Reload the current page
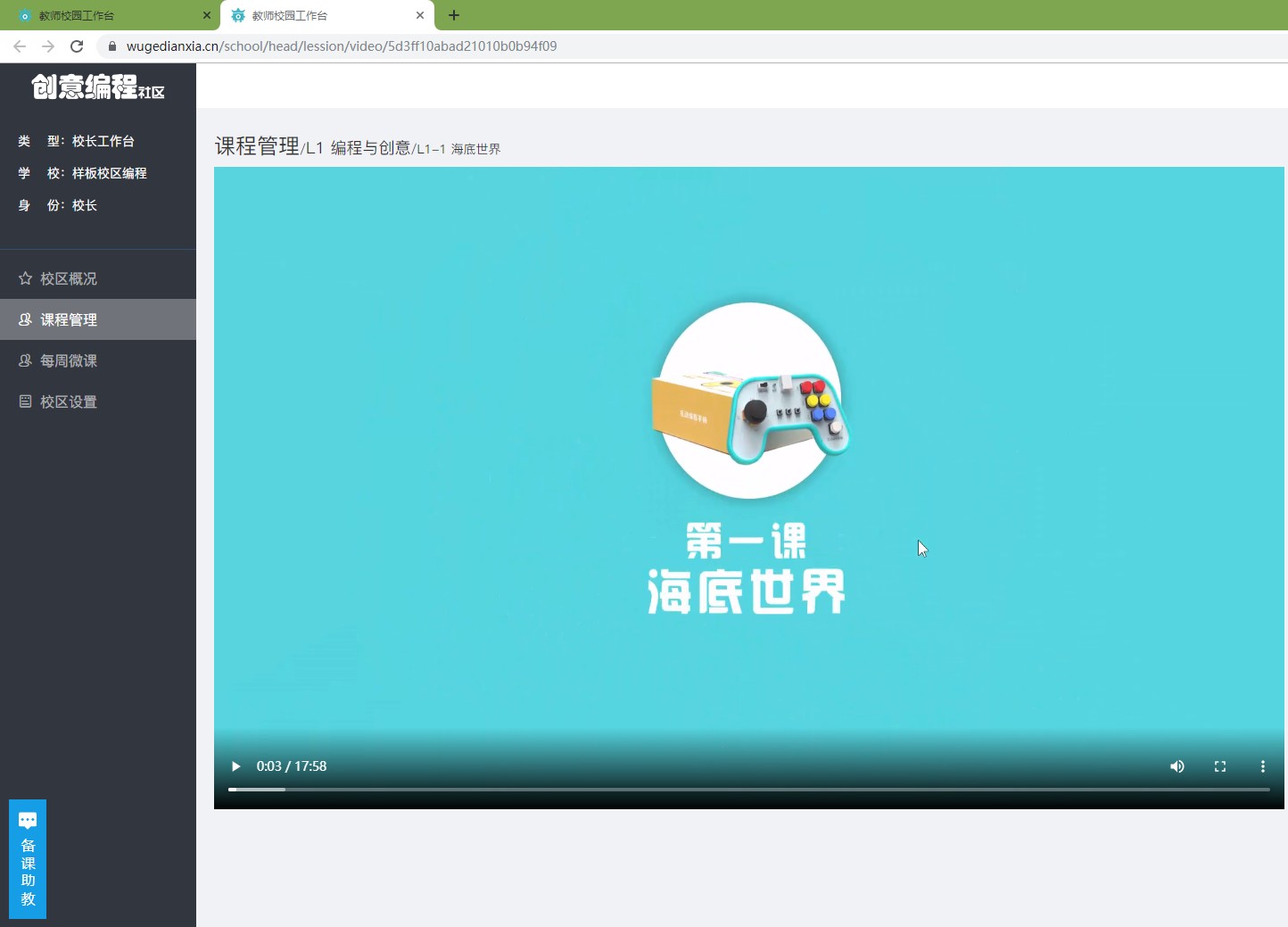Screen dimensions: 1288x927 coord(77,46)
